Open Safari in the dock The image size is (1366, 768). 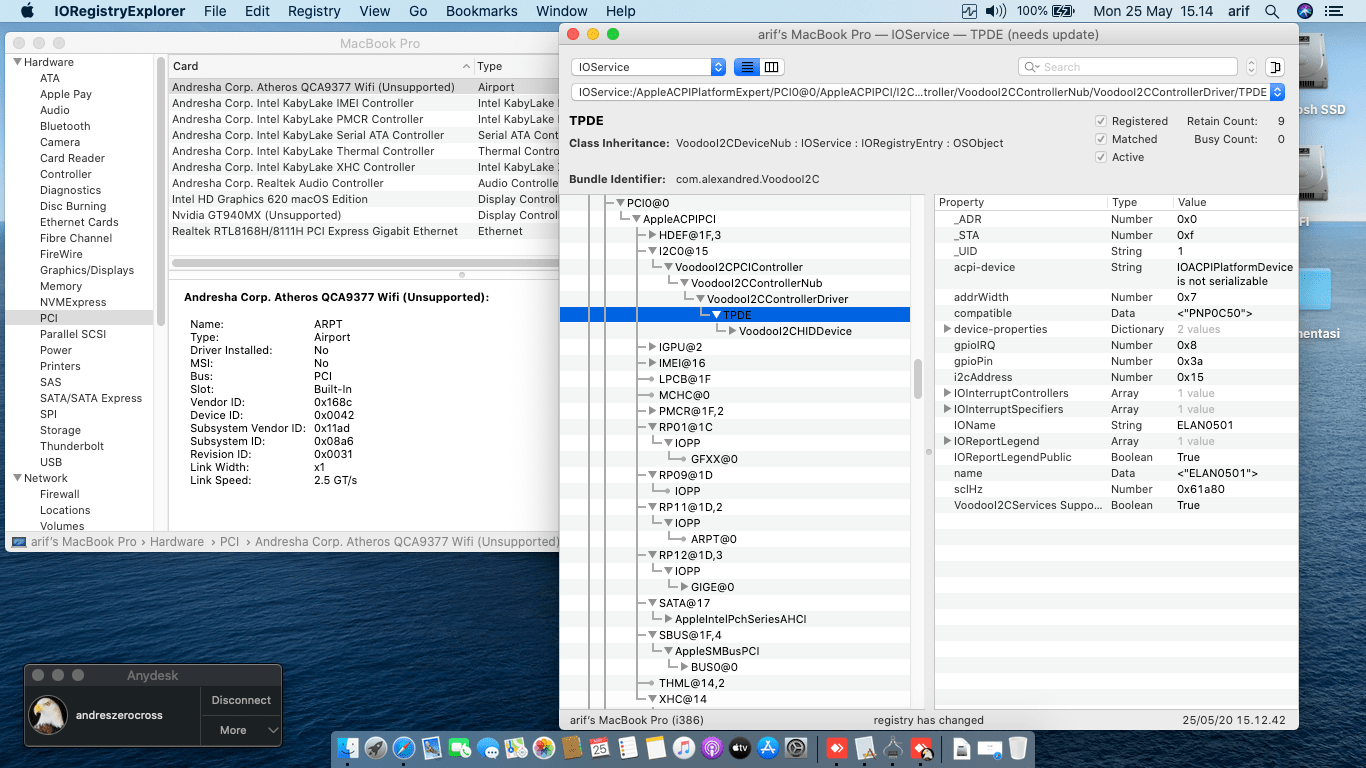(403, 748)
